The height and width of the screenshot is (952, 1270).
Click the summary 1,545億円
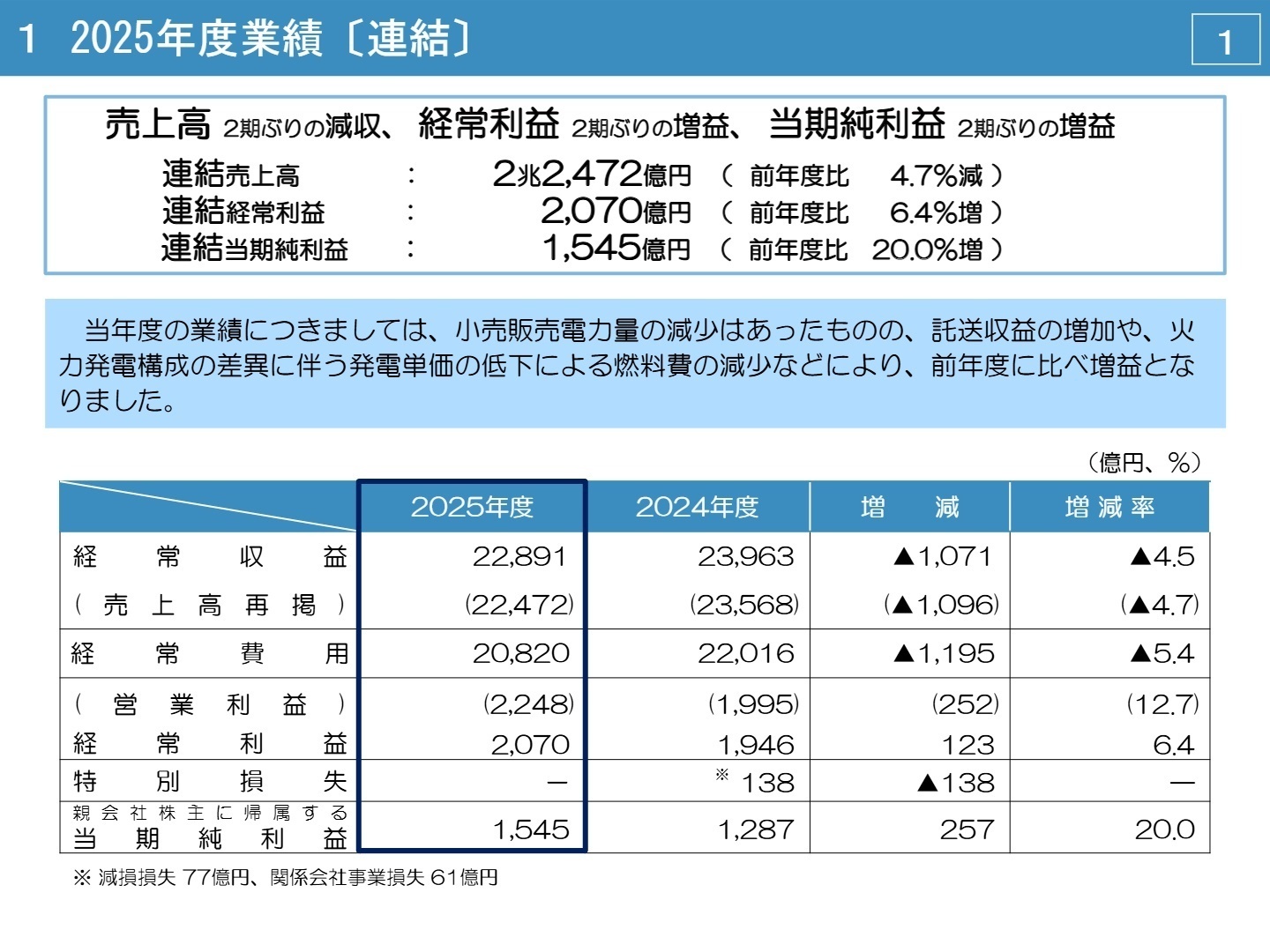(x=617, y=249)
